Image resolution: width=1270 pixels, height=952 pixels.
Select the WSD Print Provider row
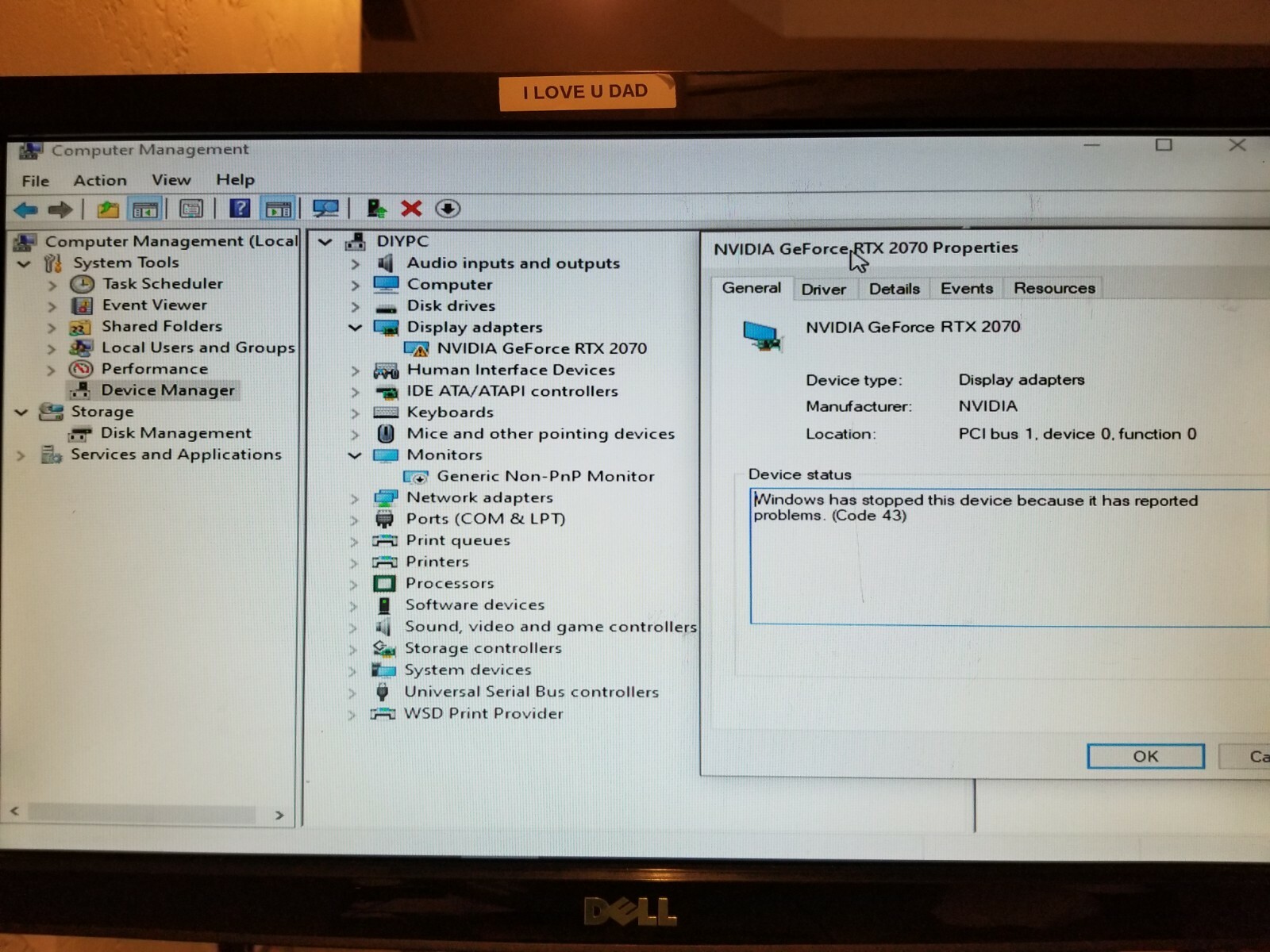tap(483, 713)
